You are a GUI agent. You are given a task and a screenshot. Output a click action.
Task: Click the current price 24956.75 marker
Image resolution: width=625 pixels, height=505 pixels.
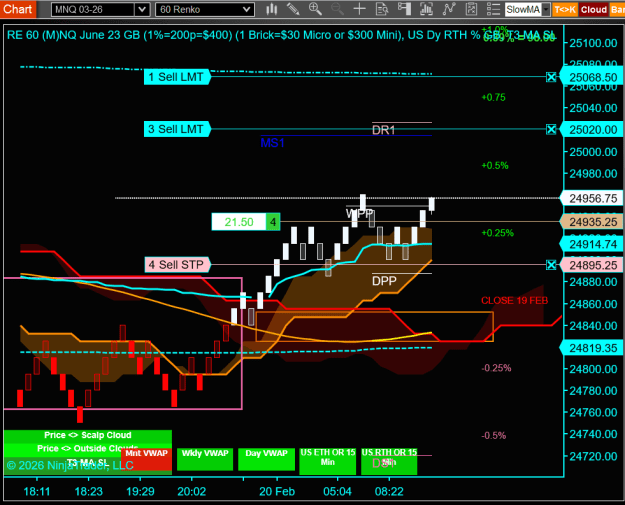tap(592, 198)
